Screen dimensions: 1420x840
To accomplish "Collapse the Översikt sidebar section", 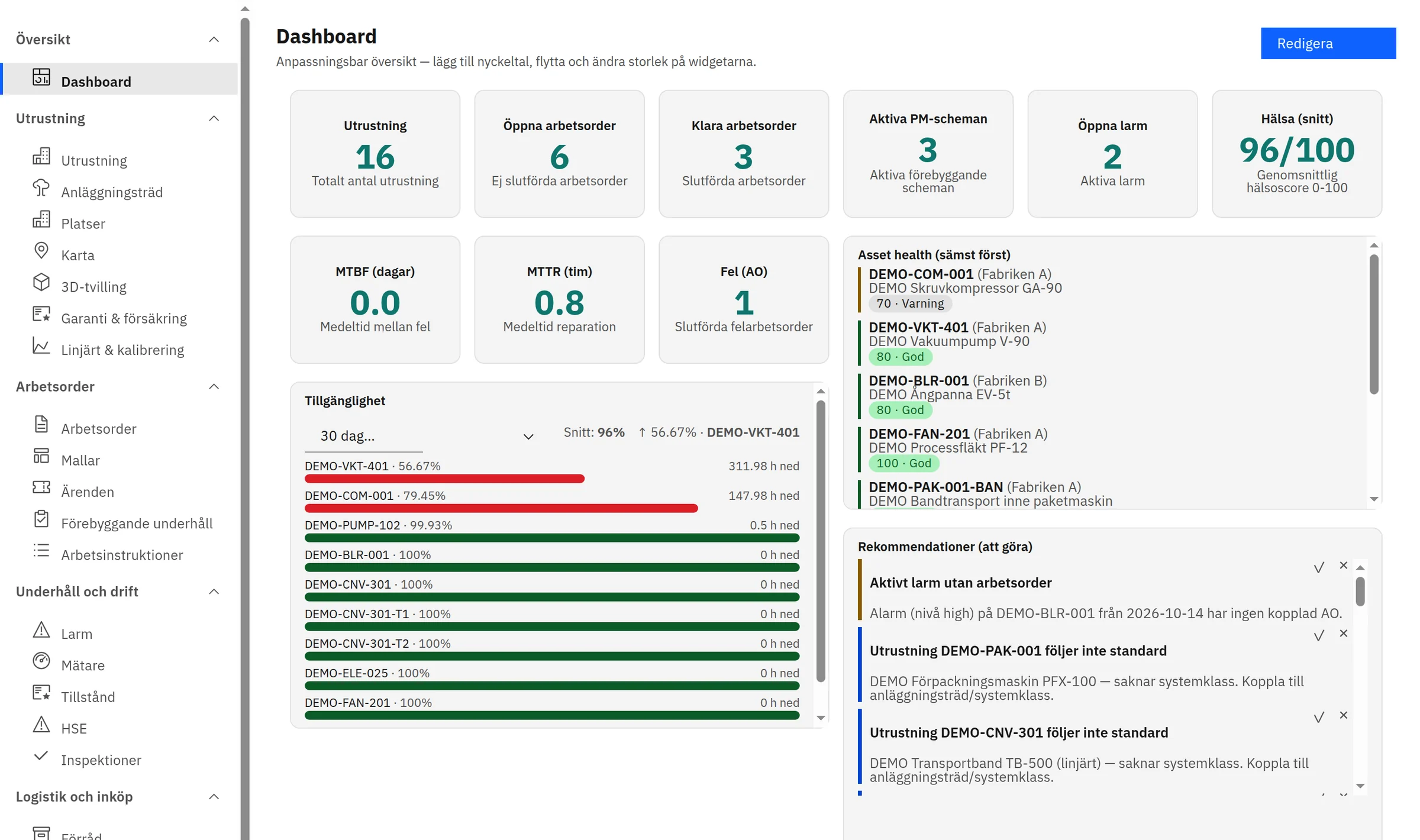I will [214, 40].
